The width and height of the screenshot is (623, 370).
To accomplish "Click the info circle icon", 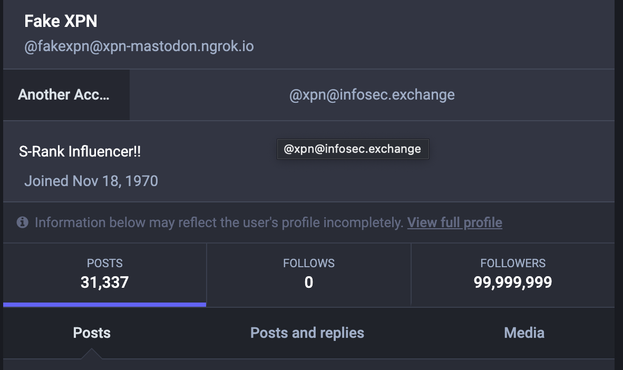I will point(22,222).
